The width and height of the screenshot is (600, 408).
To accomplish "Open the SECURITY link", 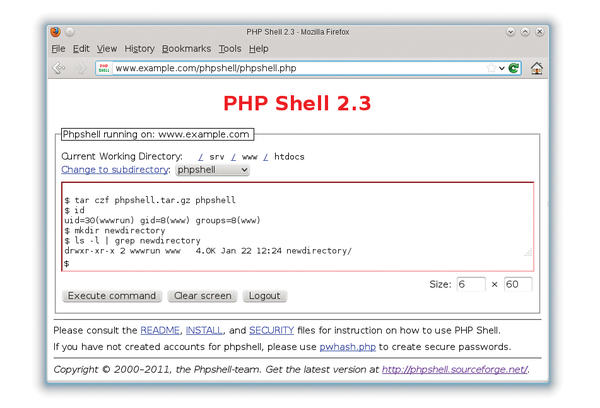I will (271, 330).
